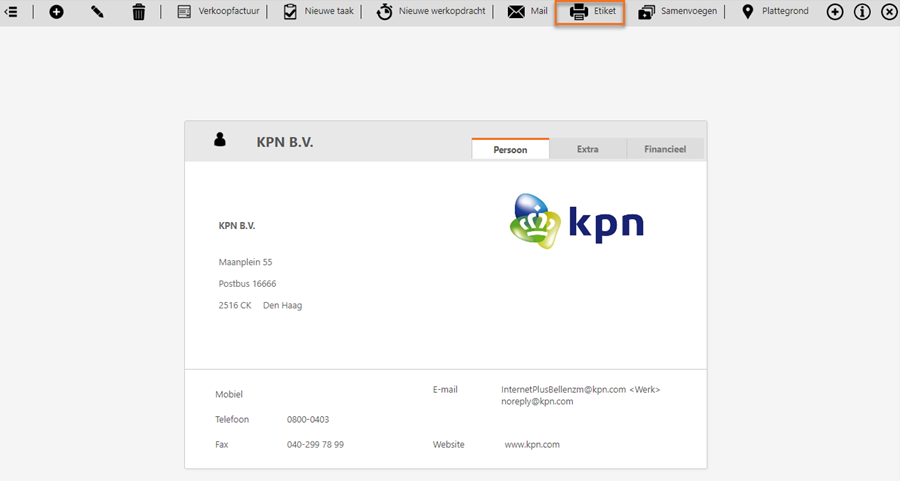Edit the contact with the pencil icon
The width and height of the screenshot is (900, 482).
pyautogui.click(x=97, y=11)
